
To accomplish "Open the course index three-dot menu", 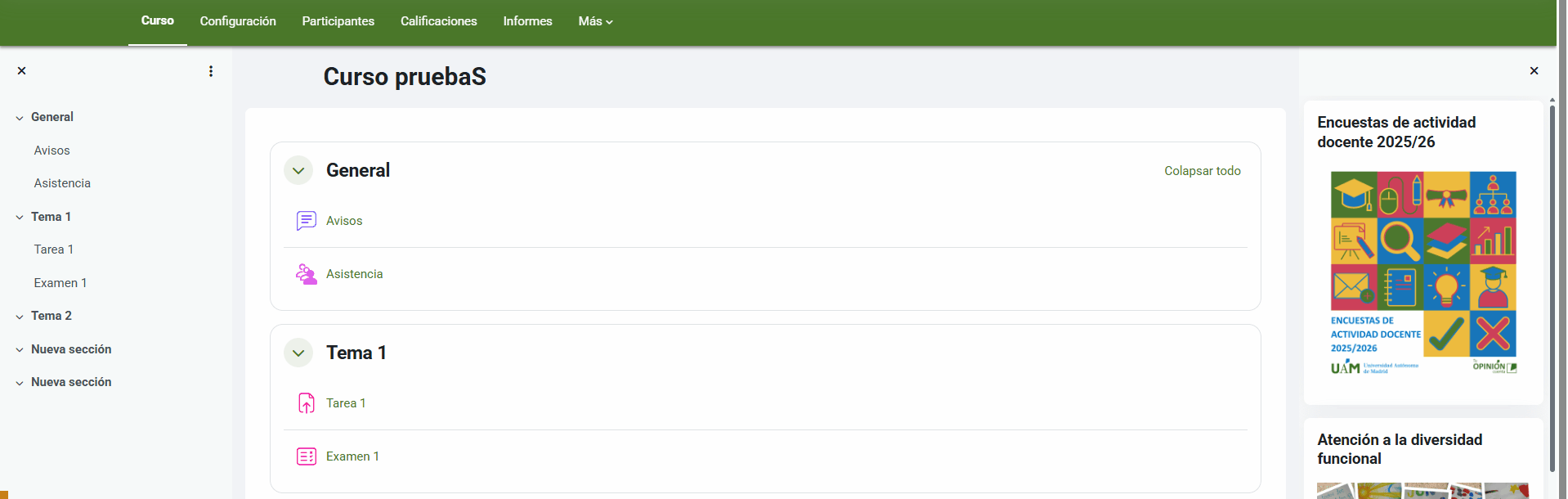I will click(211, 71).
